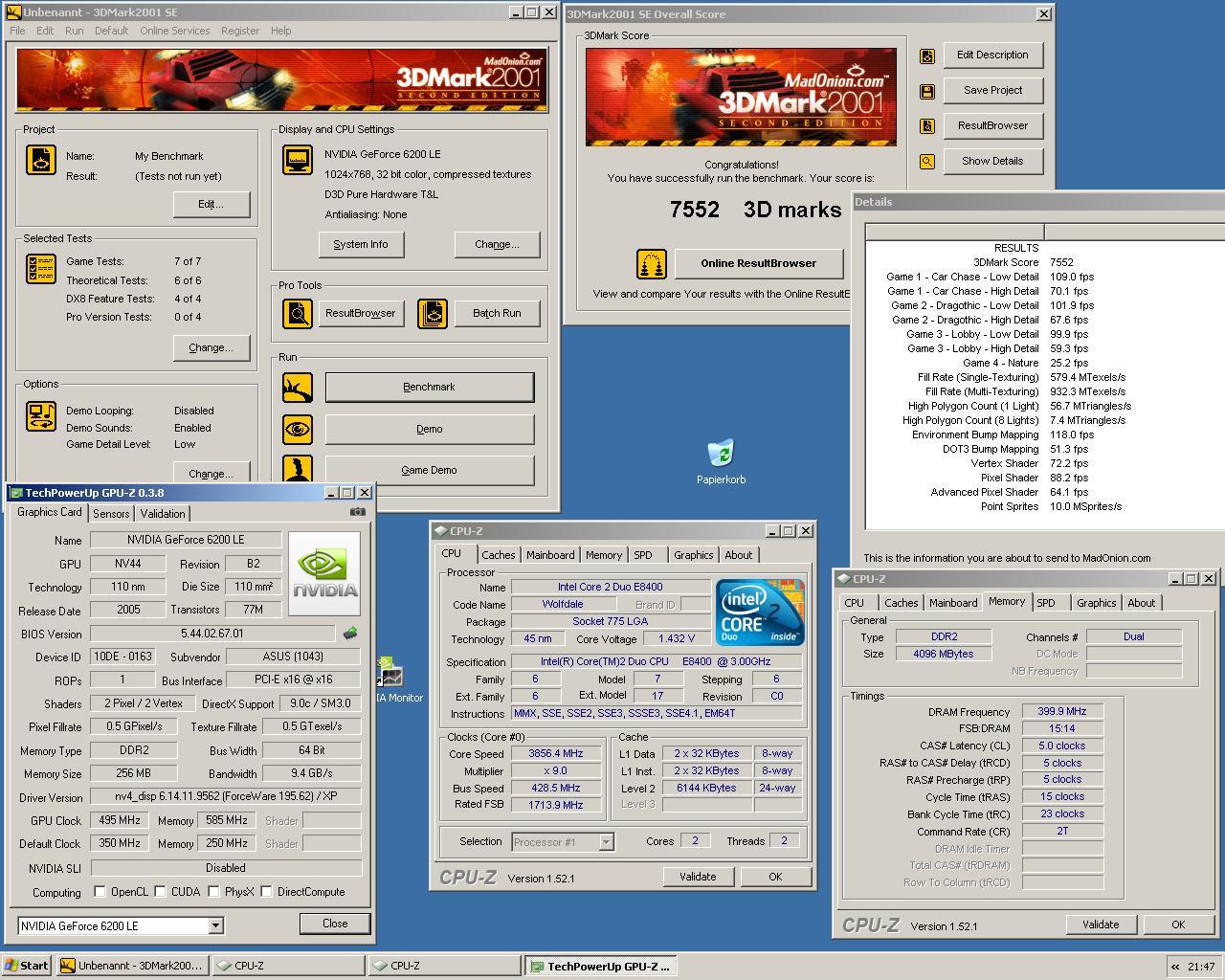The image size is (1225, 980).
Task: Click the Core Speed value field
Action: click(556, 754)
